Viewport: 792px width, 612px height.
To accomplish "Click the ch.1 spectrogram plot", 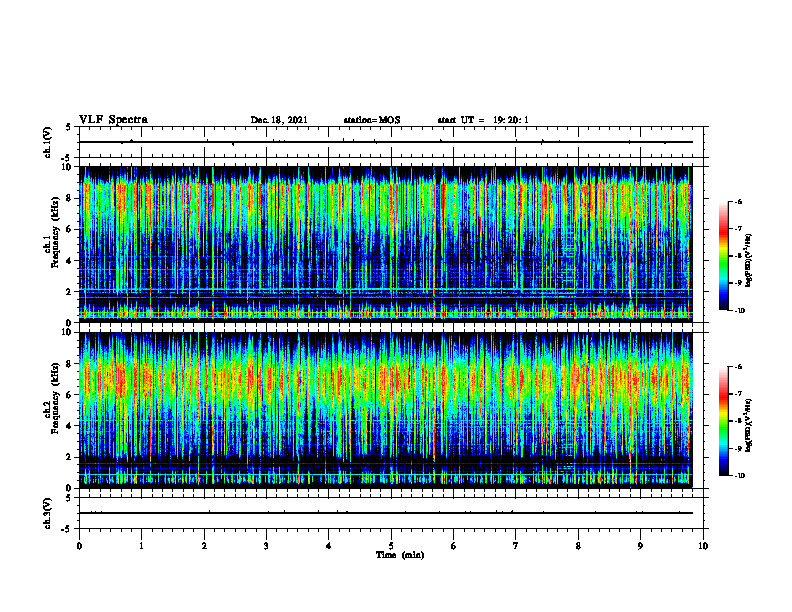I will 385,244.
